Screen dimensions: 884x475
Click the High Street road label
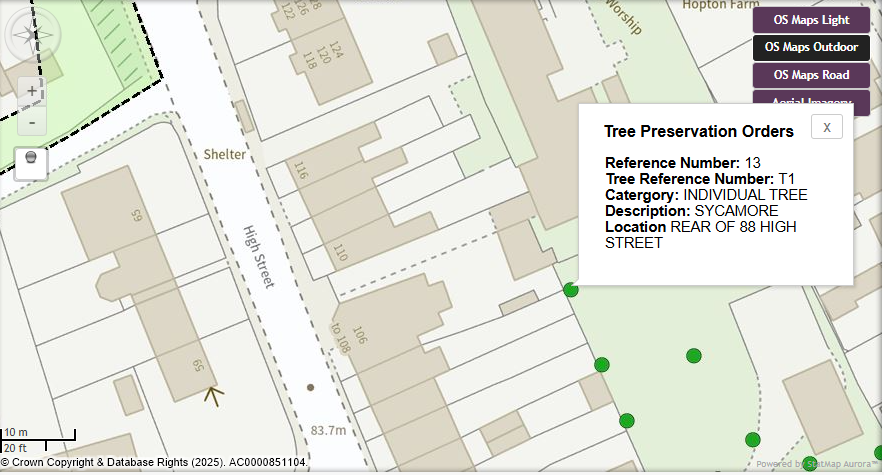pyautogui.click(x=258, y=257)
